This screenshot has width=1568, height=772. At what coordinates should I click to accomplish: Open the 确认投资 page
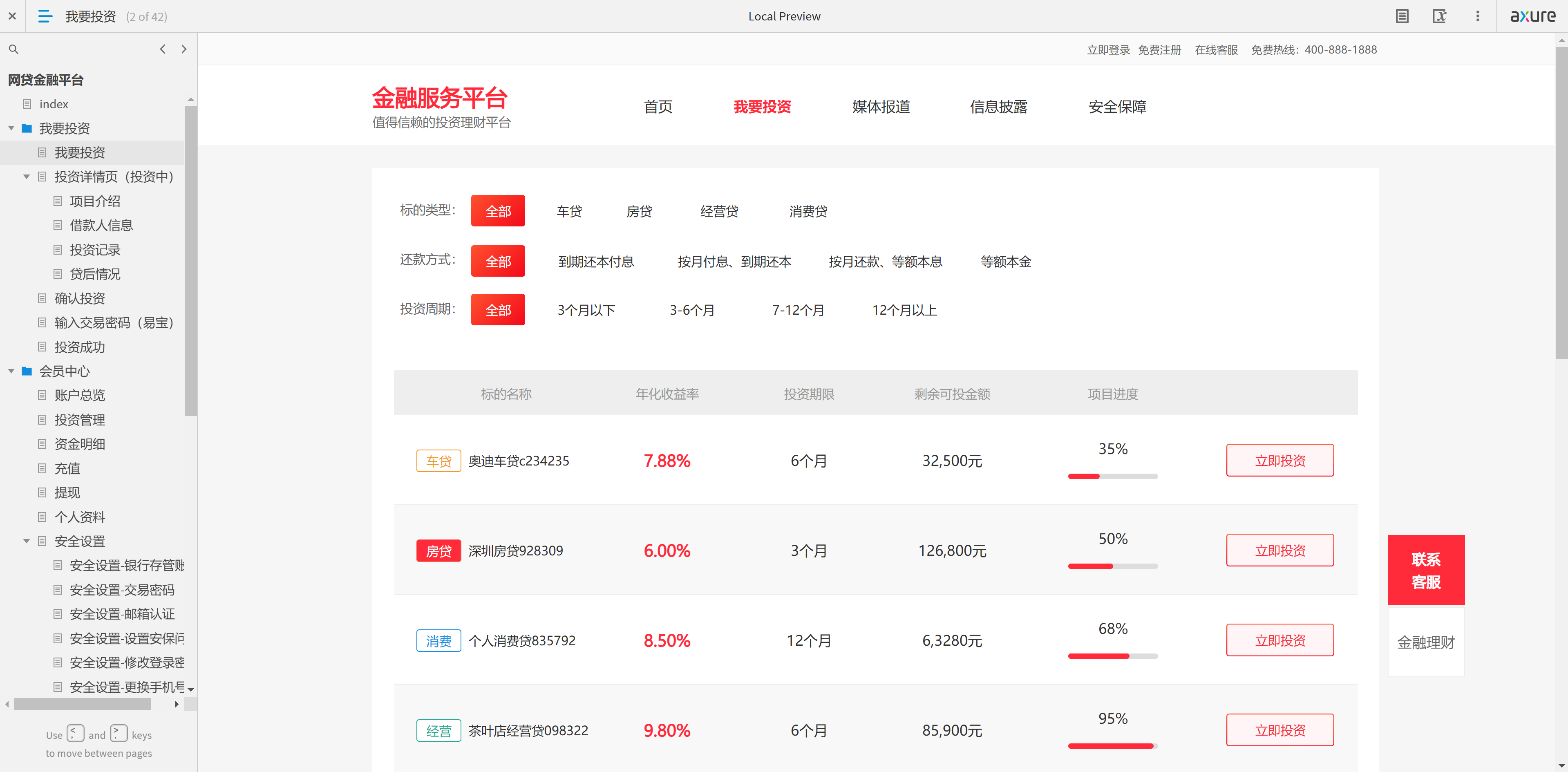coord(80,298)
